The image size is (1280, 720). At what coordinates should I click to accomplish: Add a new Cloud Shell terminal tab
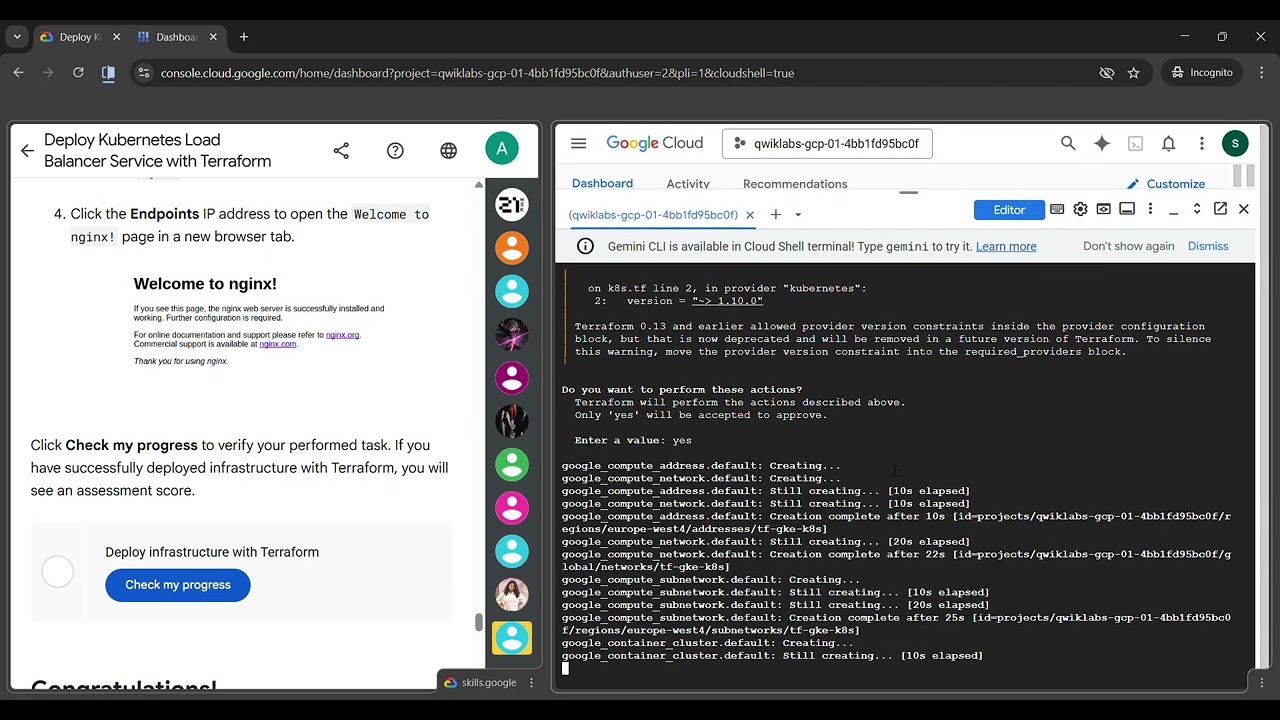pos(775,215)
